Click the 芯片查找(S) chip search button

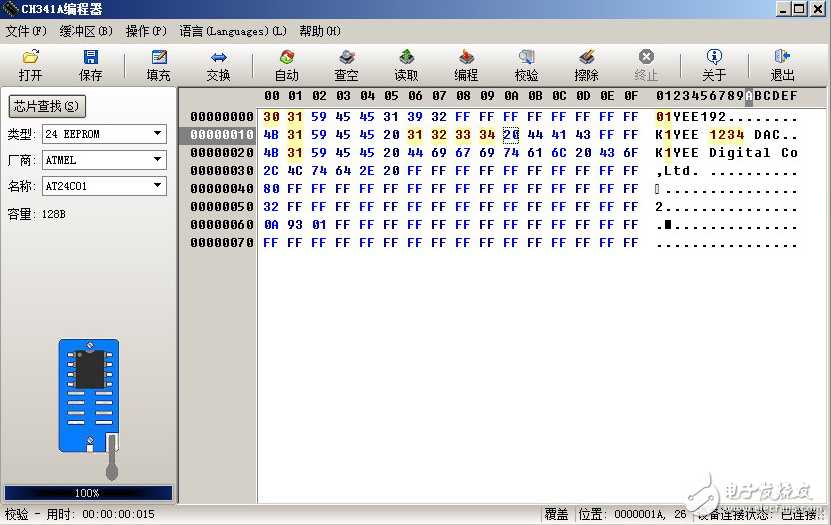(47, 106)
